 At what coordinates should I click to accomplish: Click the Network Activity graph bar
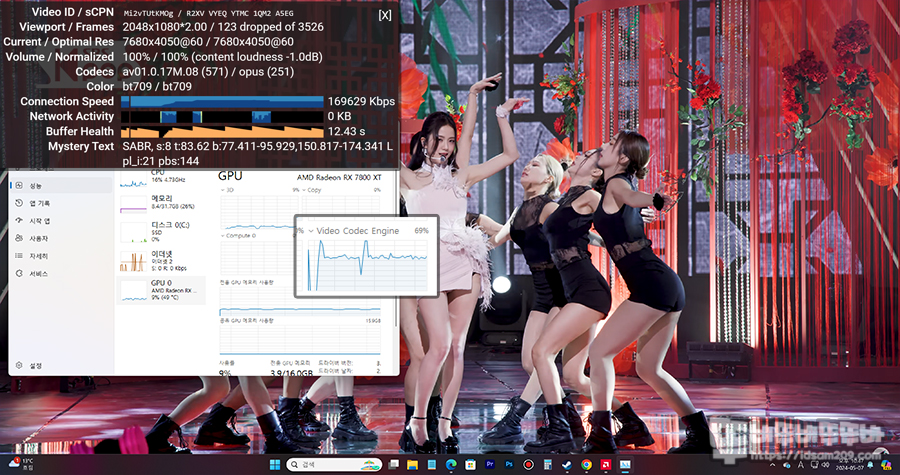(x=222, y=116)
